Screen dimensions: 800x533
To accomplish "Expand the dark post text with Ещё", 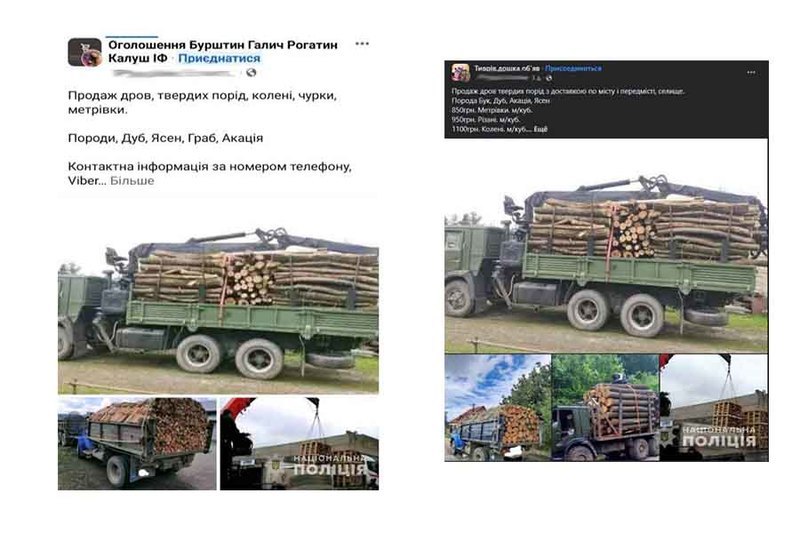I will tap(541, 130).
